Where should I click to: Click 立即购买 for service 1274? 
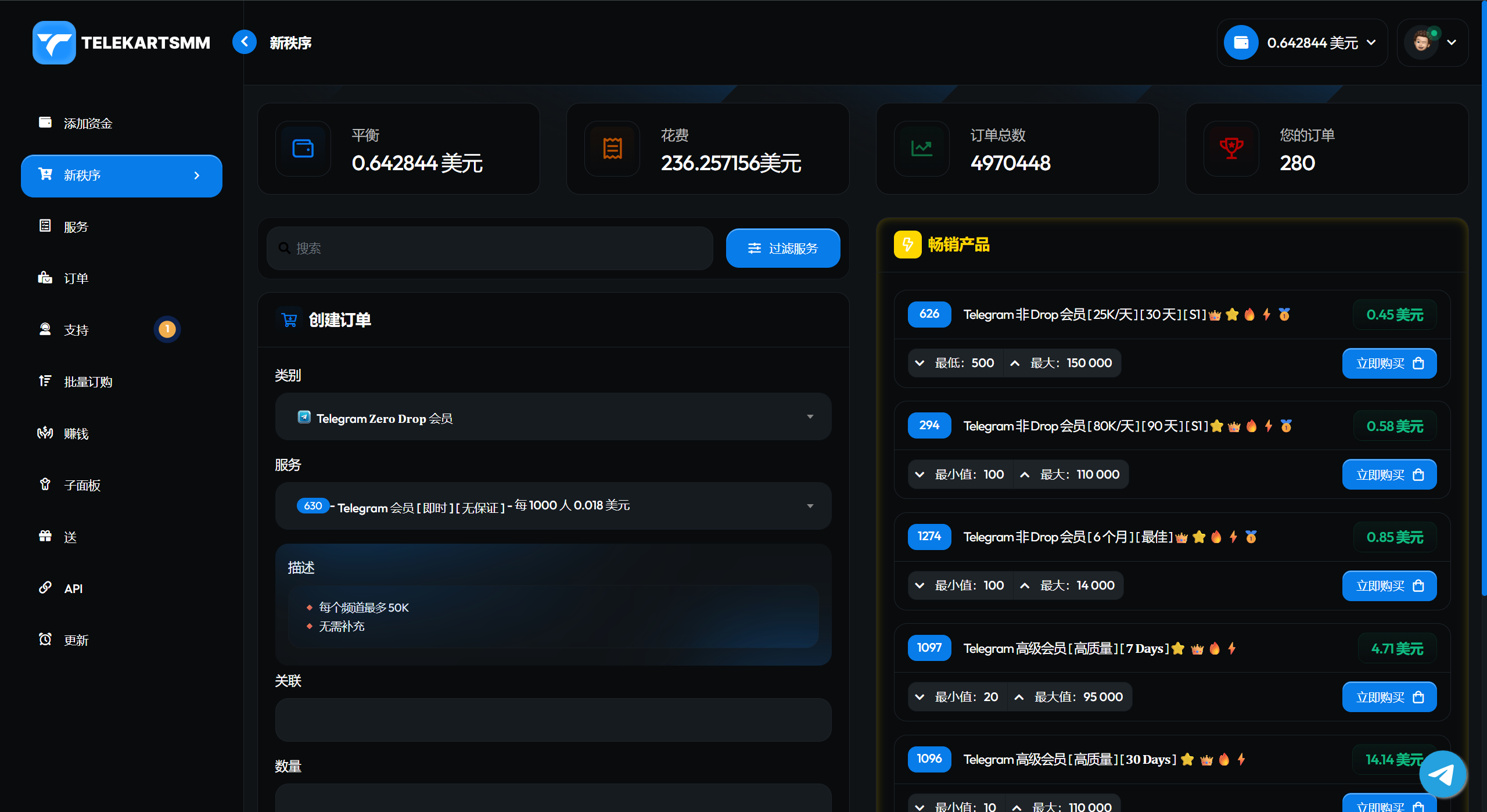click(1389, 585)
